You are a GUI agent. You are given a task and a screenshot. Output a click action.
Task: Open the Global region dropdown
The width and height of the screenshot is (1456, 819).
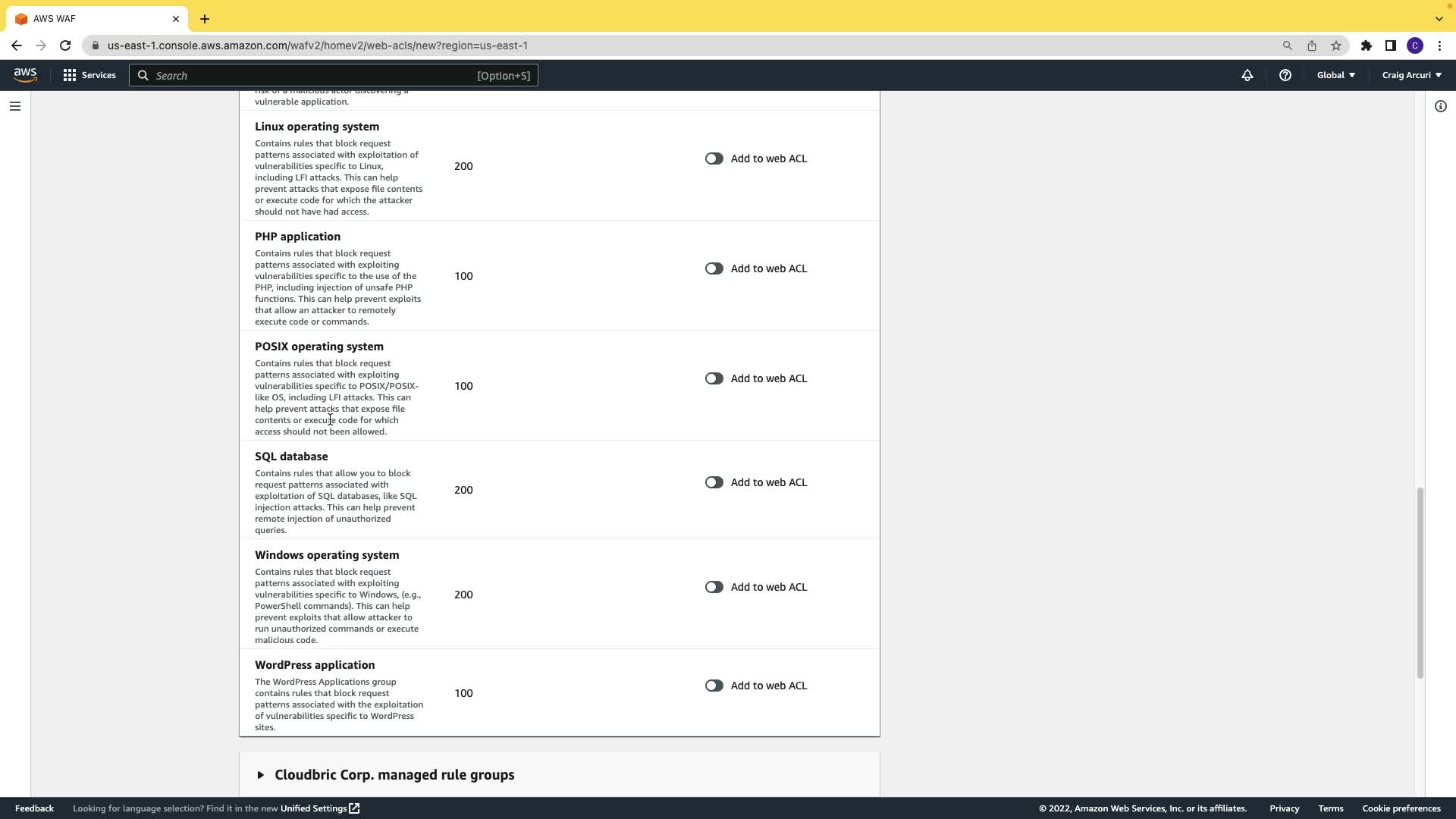(1335, 75)
